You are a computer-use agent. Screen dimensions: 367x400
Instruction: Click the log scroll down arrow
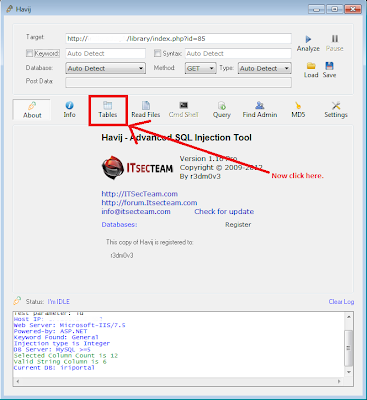tap(349, 372)
